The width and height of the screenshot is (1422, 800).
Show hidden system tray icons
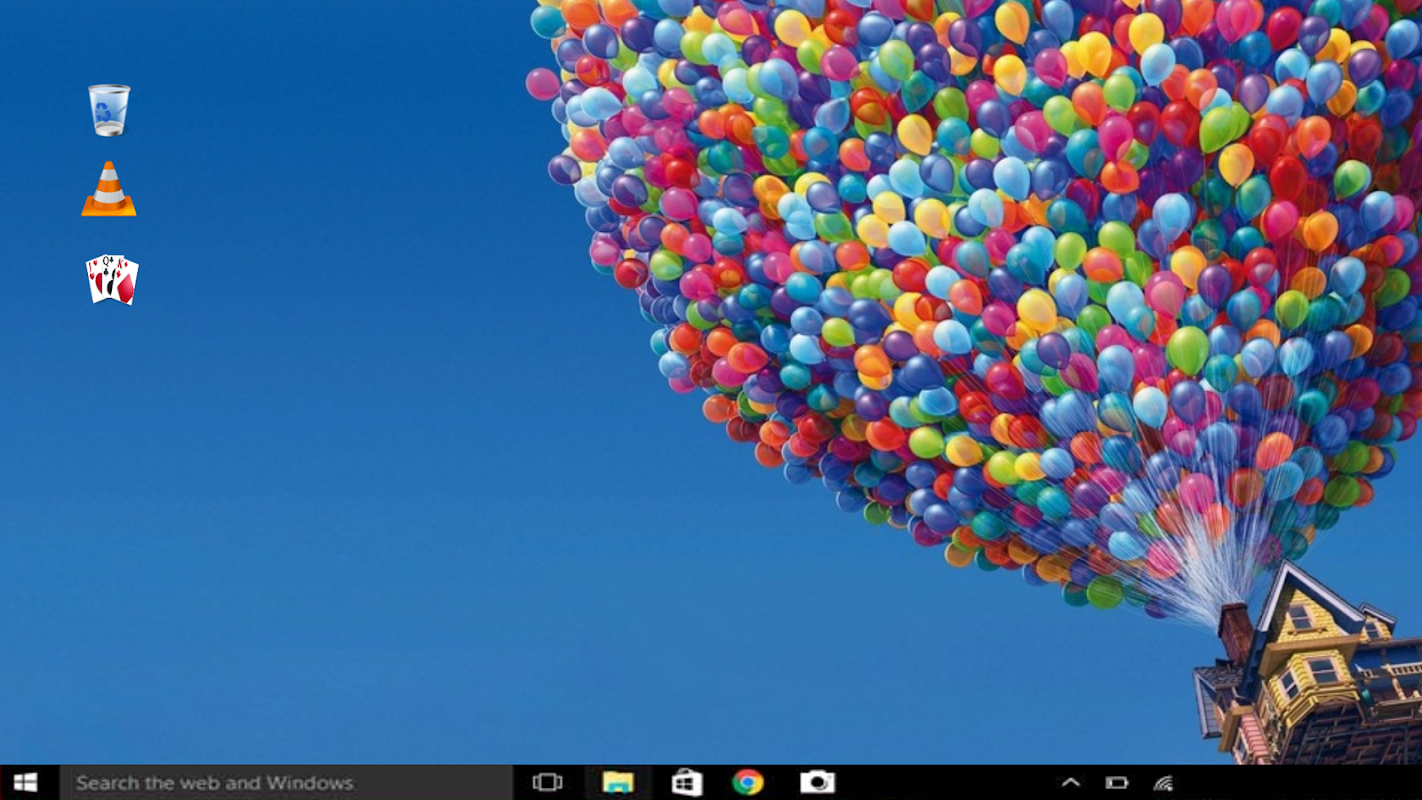1070,782
